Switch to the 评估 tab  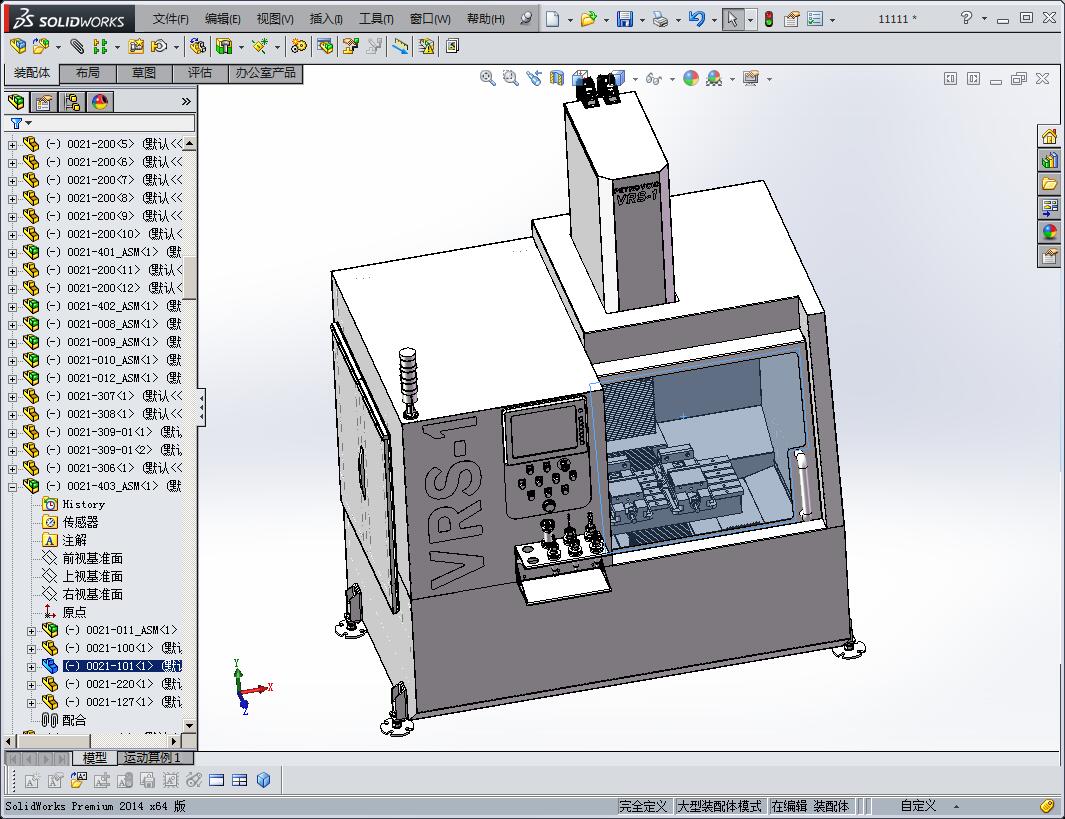[200, 73]
